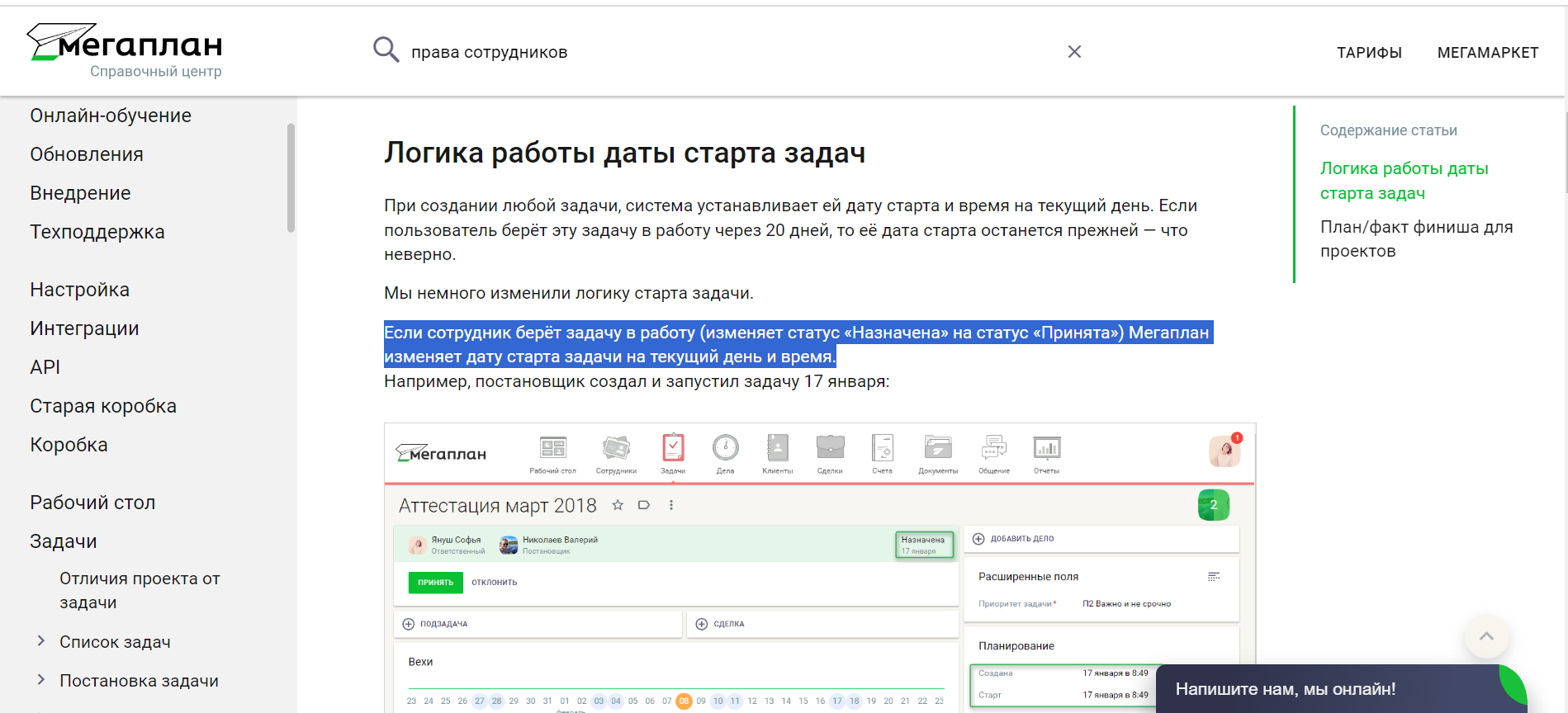Open 'Отличия проекта от задачи' article
Screen dimensions: 1568x713
(140, 590)
